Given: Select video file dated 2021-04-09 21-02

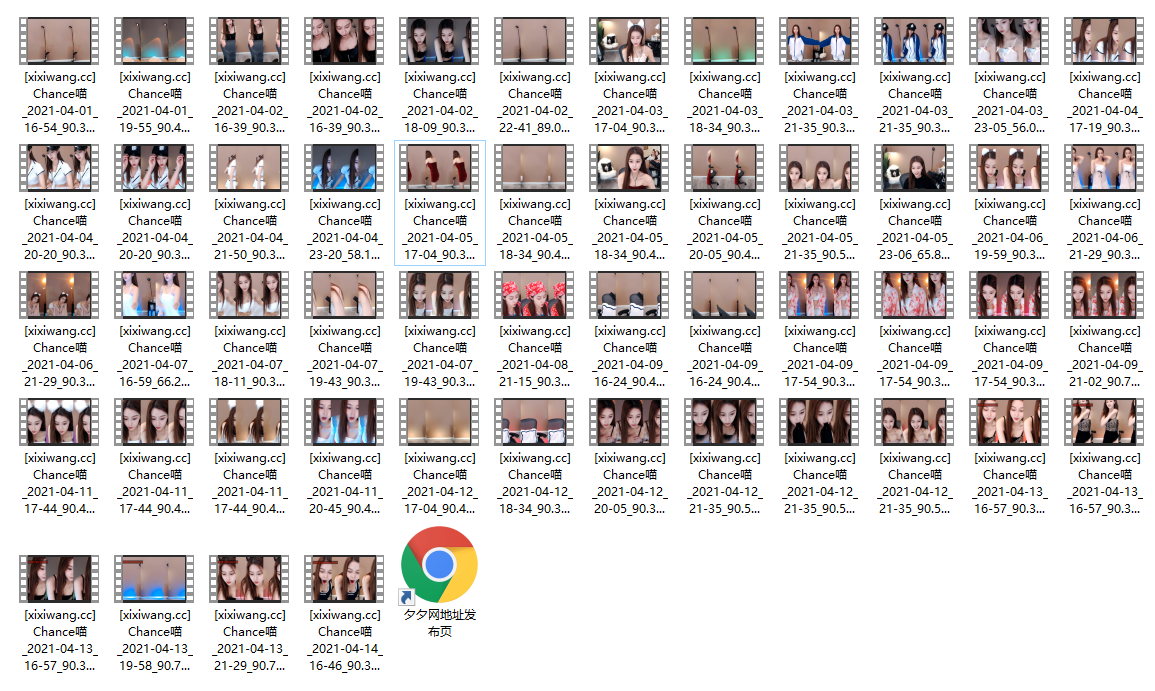Looking at the screenshot, I should click(1104, 295).
